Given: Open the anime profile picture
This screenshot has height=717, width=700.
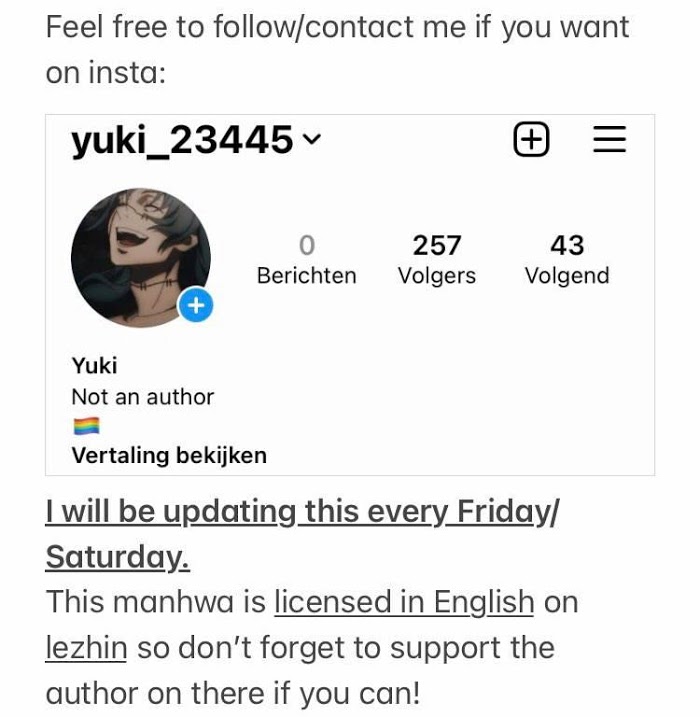Looking at the screenshot, I should click(141, 258).
